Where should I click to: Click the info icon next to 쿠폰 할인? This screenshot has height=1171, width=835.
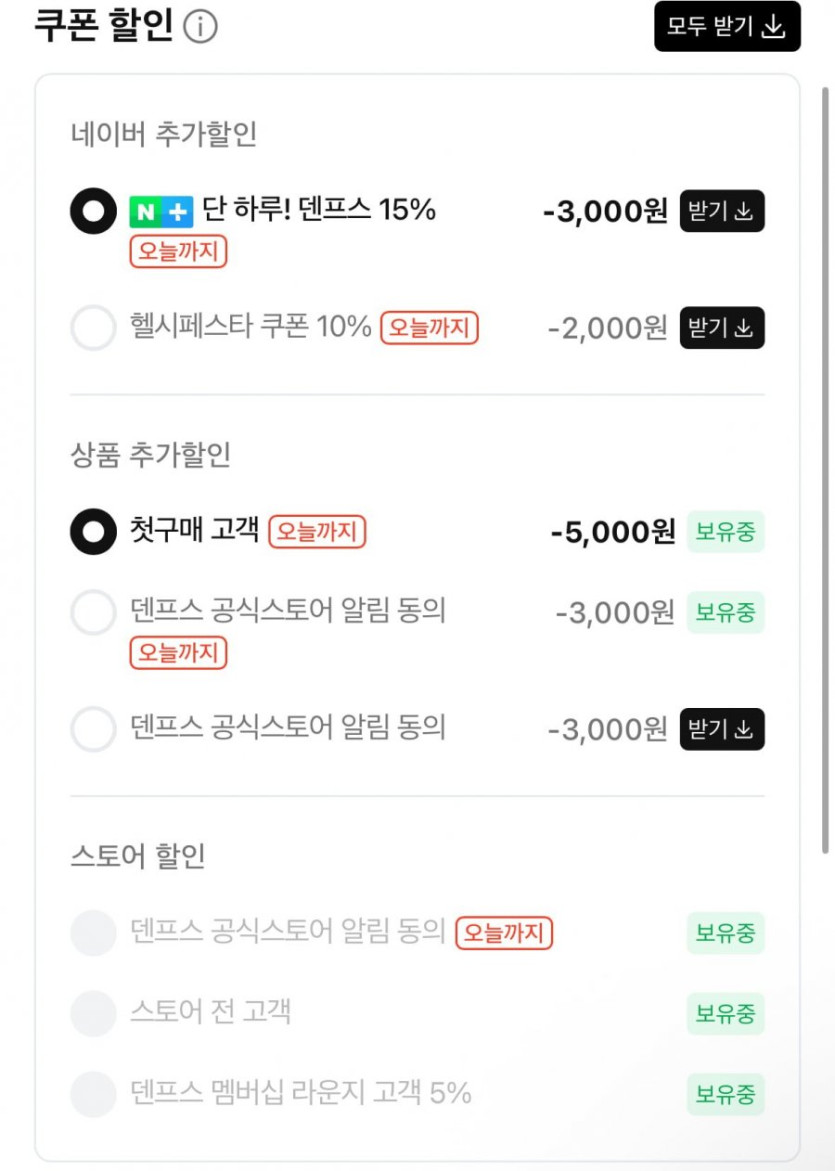coord(200,27)
